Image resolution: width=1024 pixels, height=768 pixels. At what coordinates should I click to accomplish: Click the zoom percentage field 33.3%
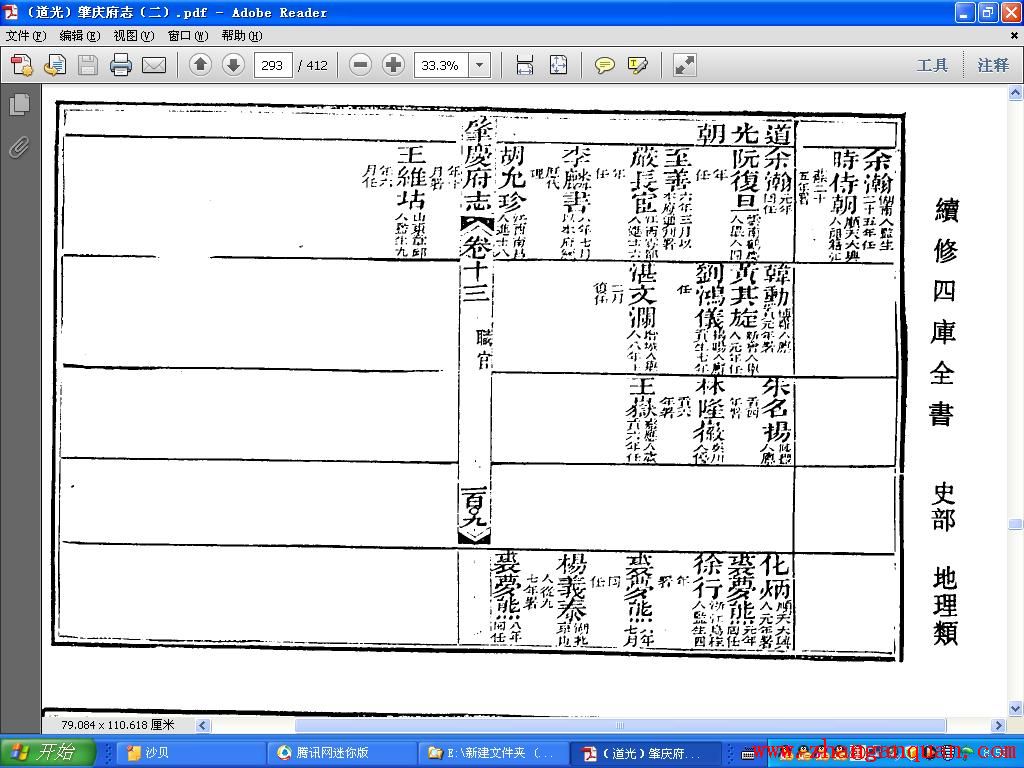click(441, 65)
